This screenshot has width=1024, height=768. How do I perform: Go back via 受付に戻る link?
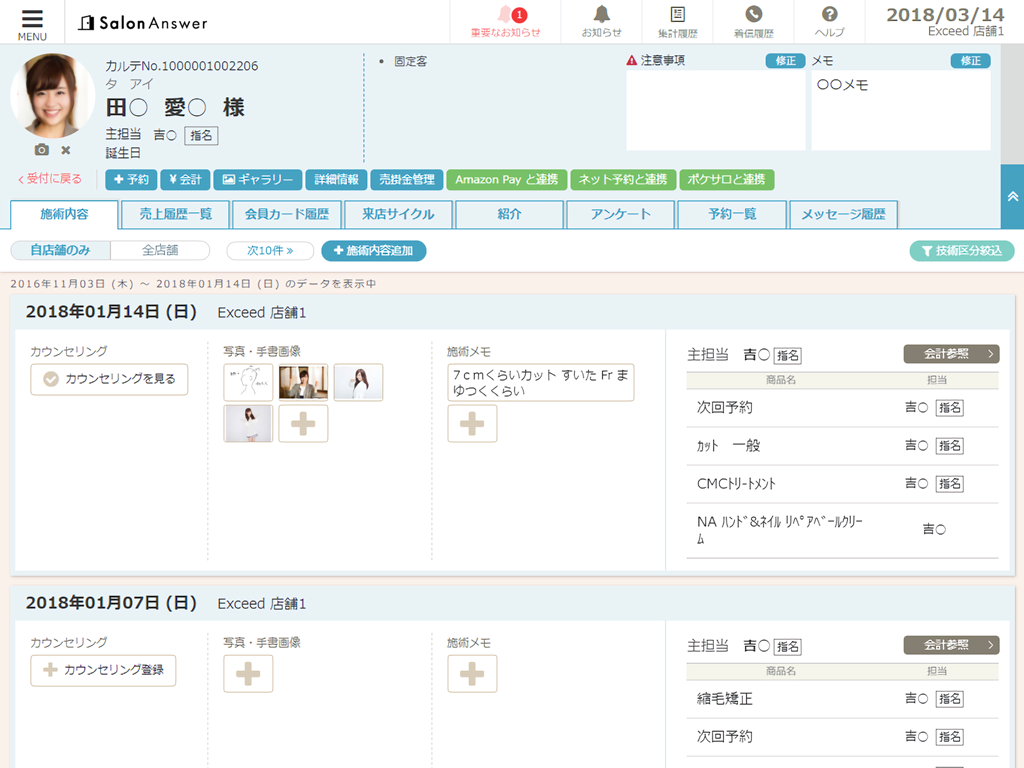pos(50,180)
